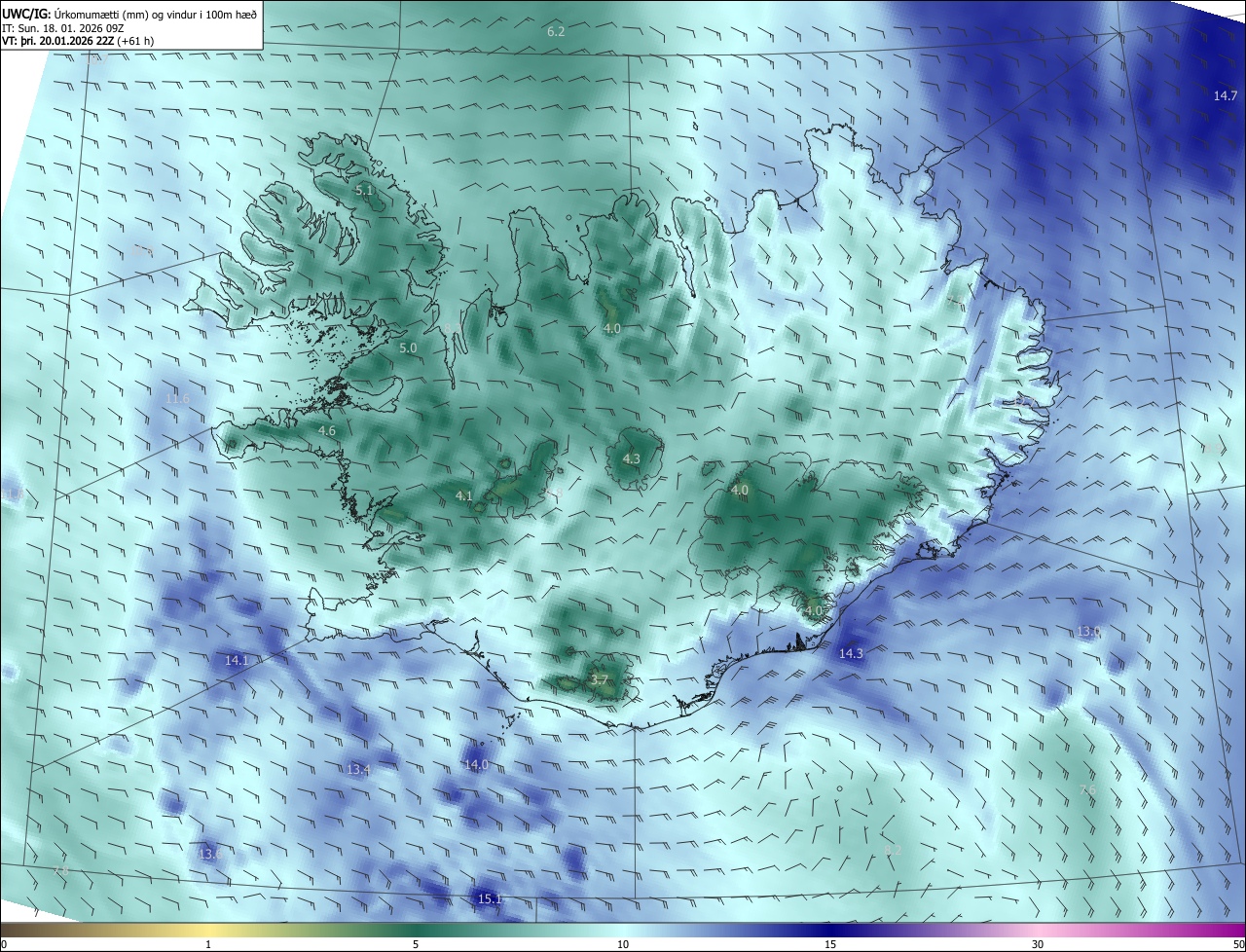Viewport: 1246px width, 952px height.
Task: Click the 14.3 value label off the southeast coast
Action: tap(851, 653)
